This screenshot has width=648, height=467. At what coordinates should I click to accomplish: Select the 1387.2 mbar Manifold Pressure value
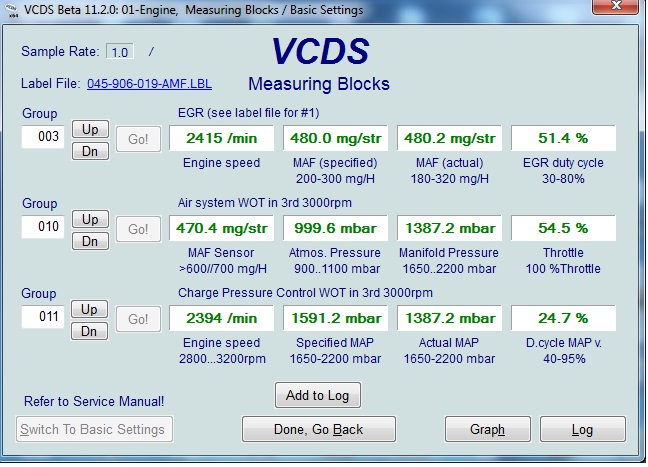pos(450,228)
